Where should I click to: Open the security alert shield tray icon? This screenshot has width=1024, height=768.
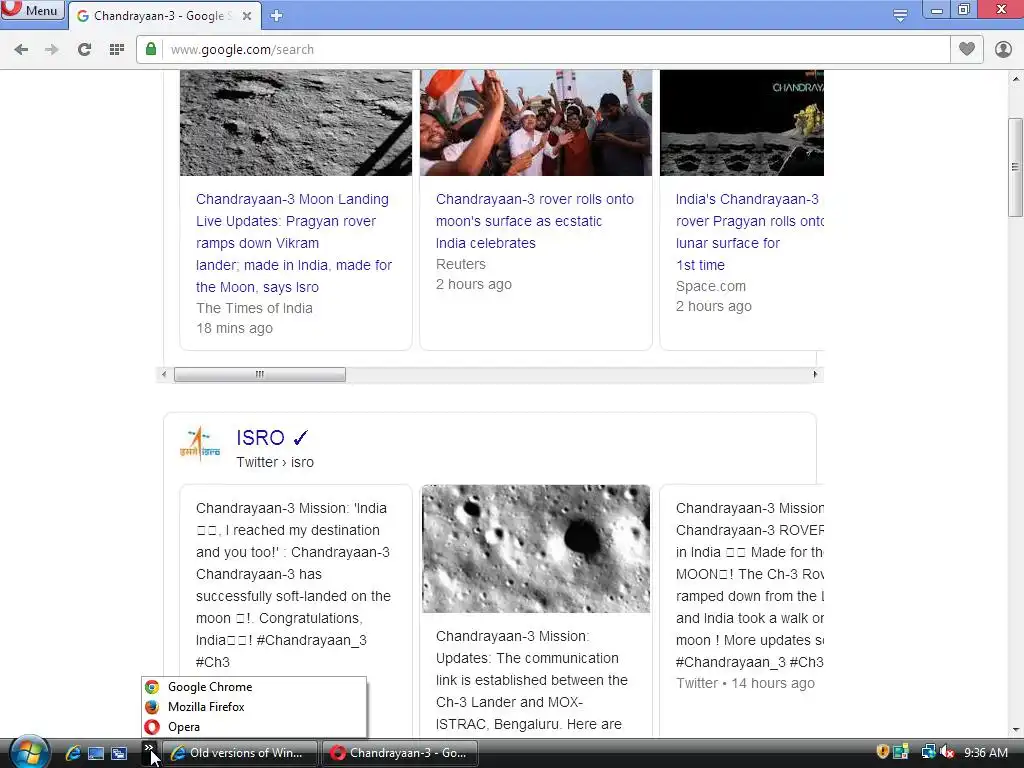coord(883,752)
